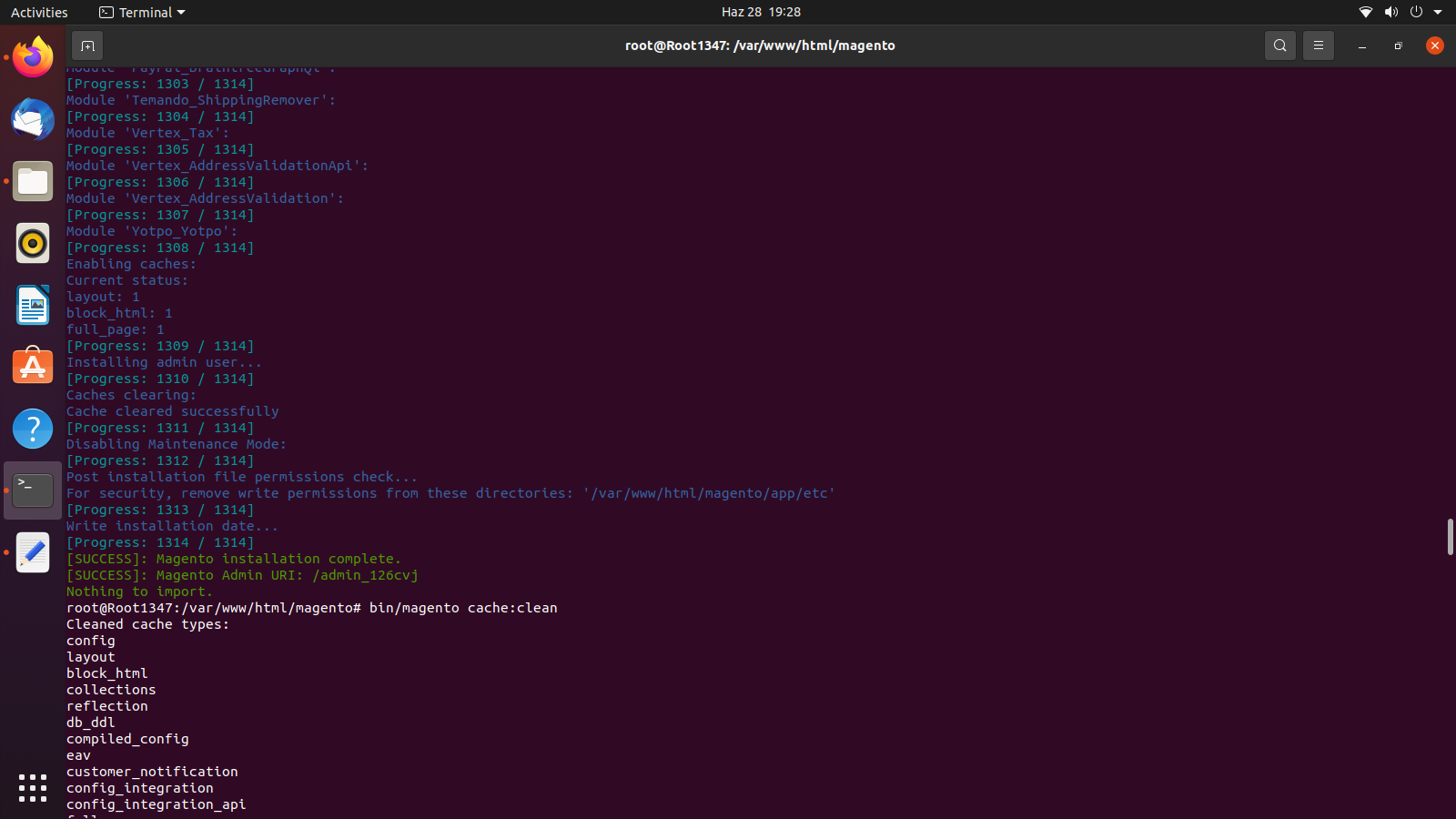Viewport: 1456px width, 819px height.
Task: Open the Activities overview
Action: pyautogui.click(x=39, y=13)
